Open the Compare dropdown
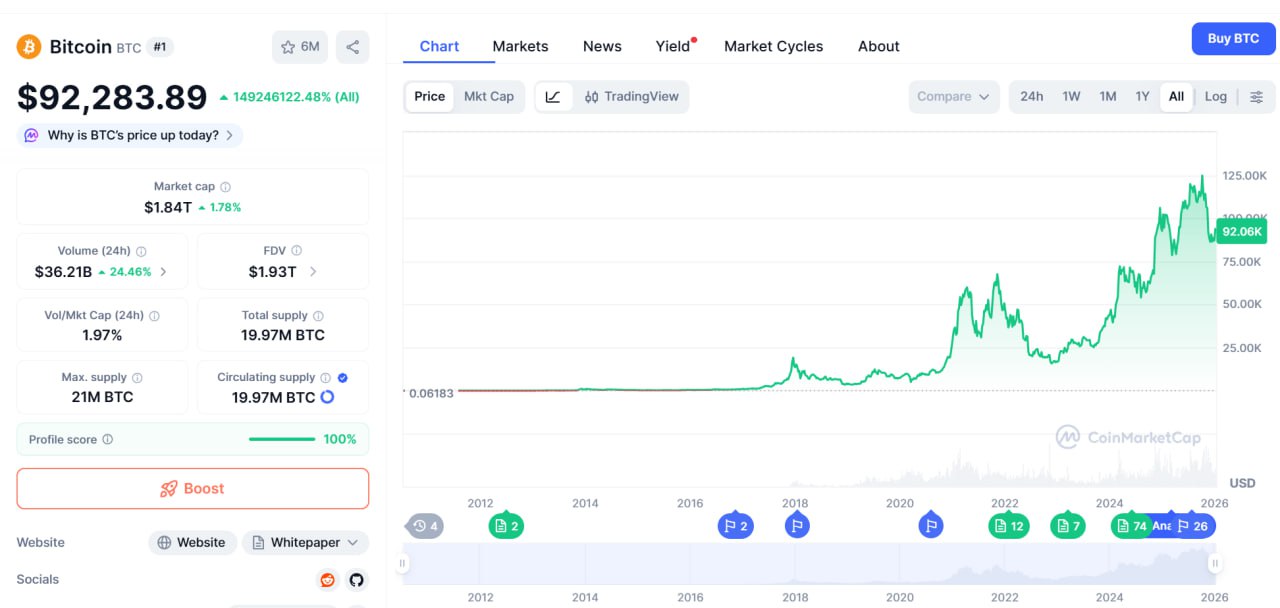1280x608 pixels. pyautogui.click(x=953, y=97)
